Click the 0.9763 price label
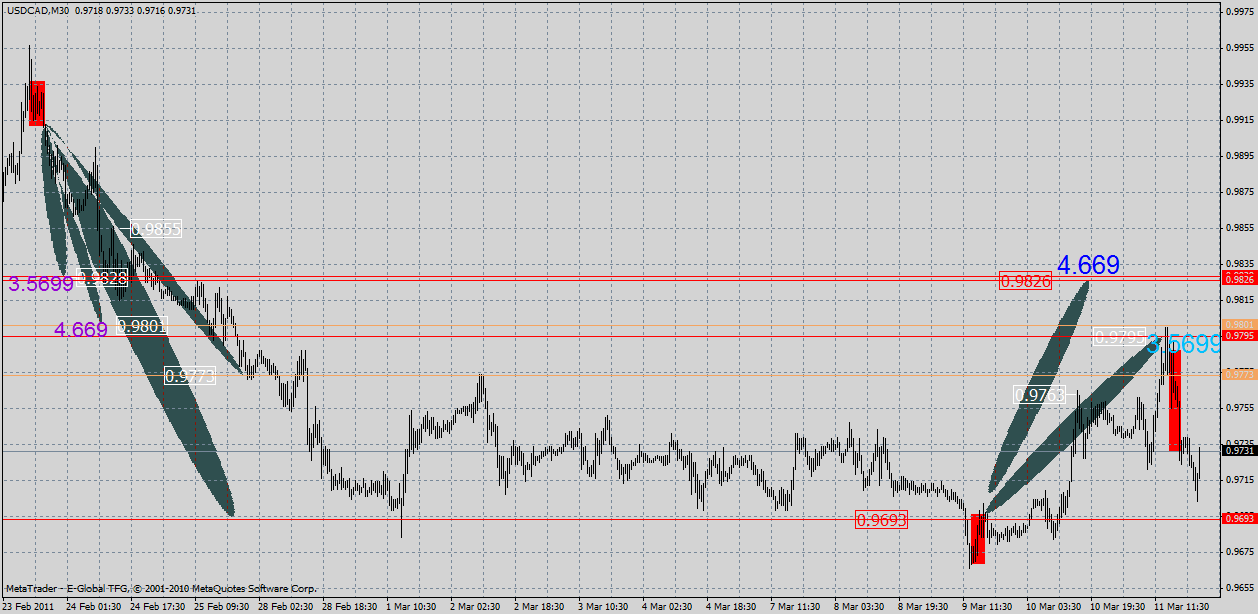 (1038, 396)
